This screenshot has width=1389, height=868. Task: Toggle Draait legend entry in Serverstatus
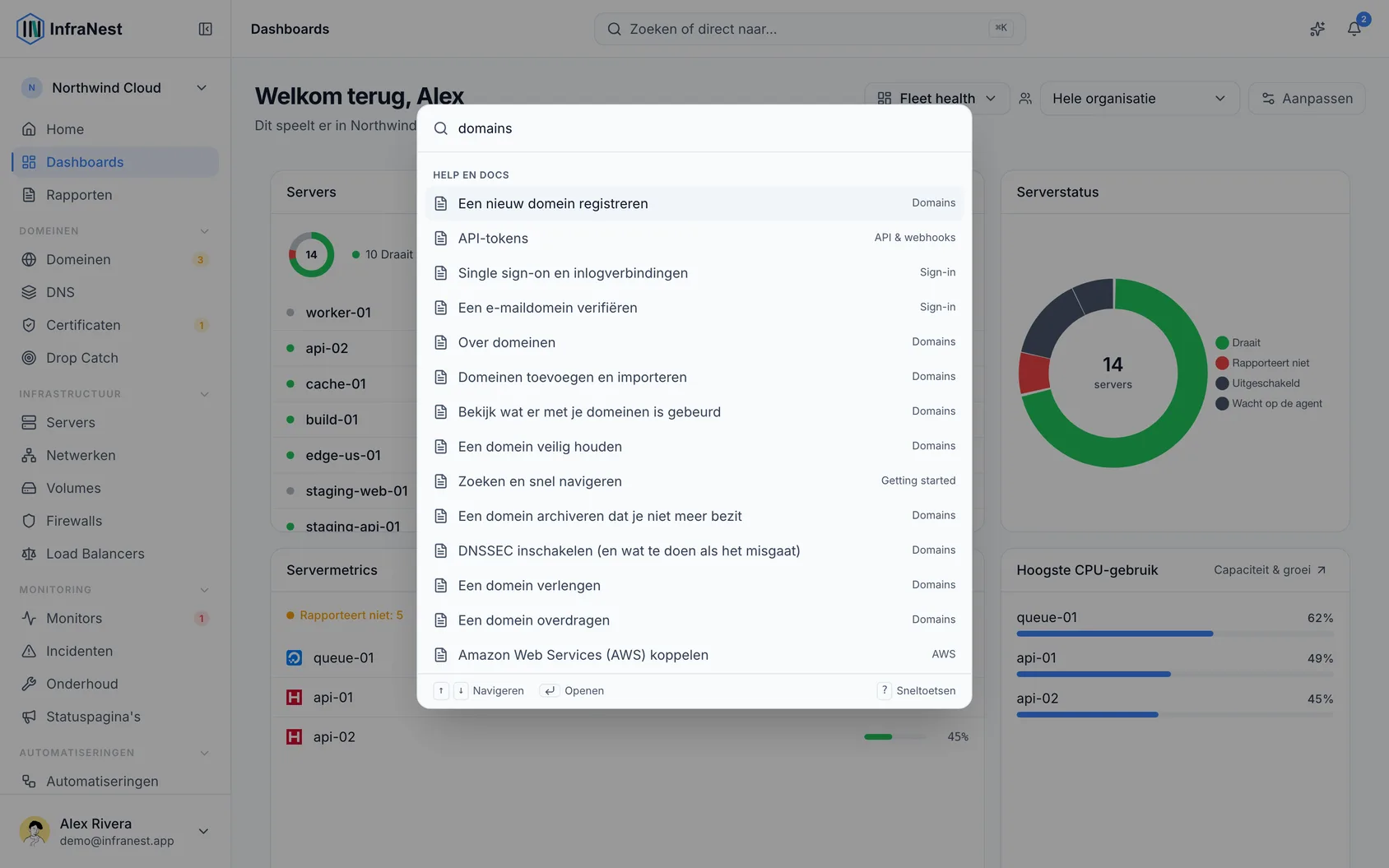tap(1238, 342)
